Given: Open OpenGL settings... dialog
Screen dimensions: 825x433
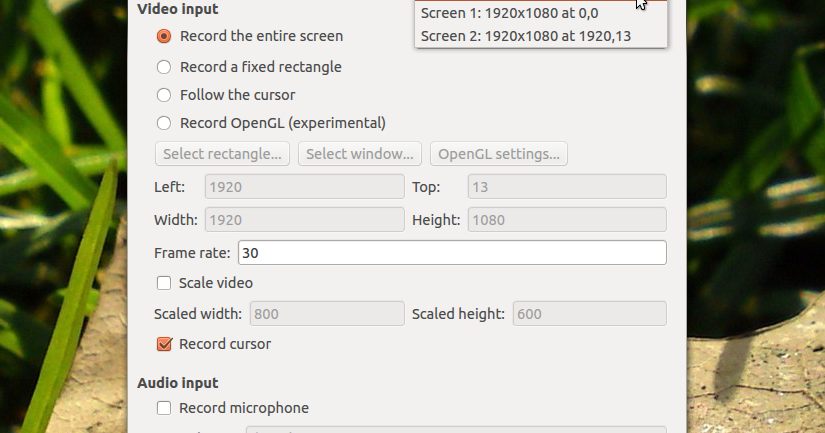Looking at the screenshot, I should 499,154.
